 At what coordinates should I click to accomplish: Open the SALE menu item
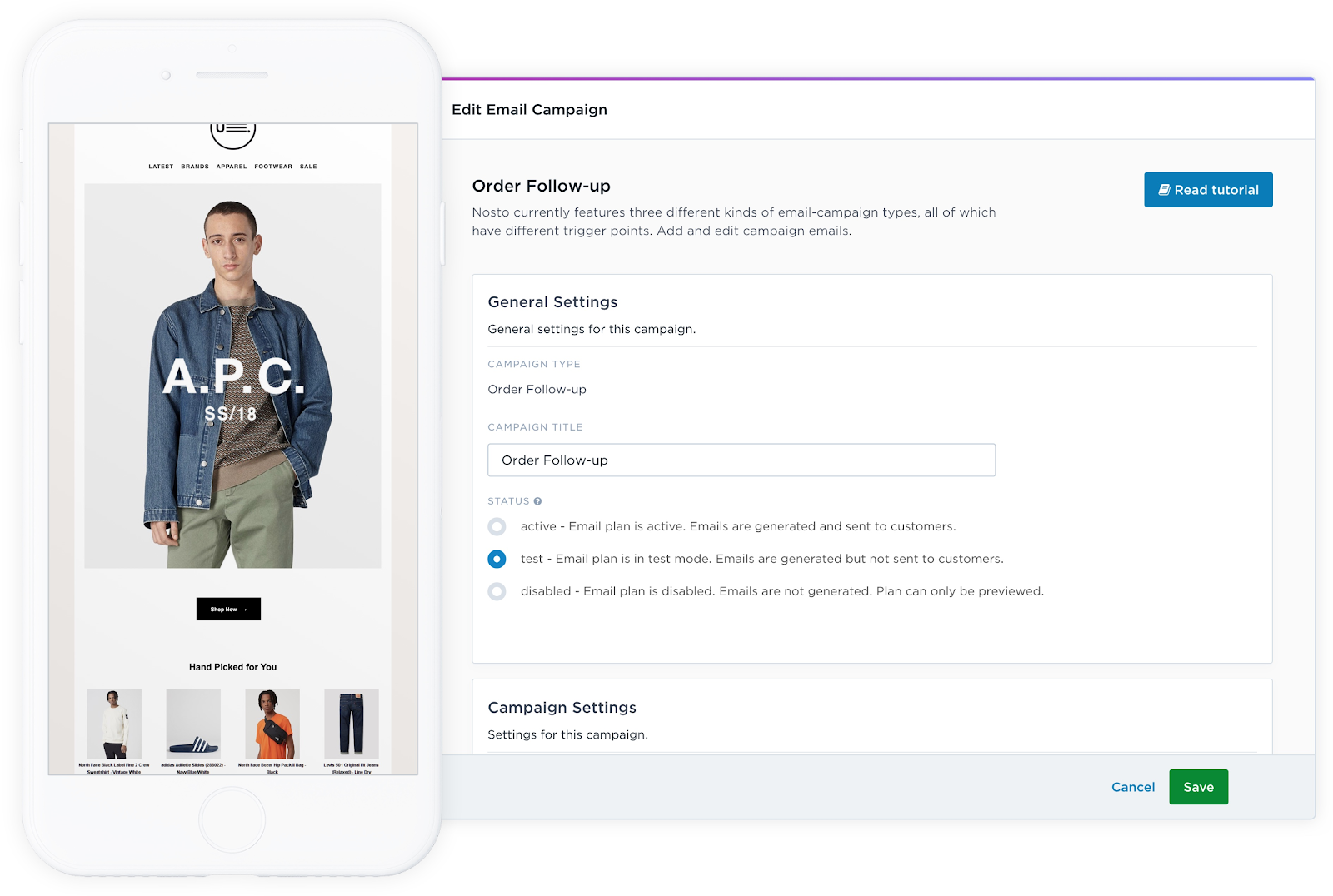click(308, 167)
